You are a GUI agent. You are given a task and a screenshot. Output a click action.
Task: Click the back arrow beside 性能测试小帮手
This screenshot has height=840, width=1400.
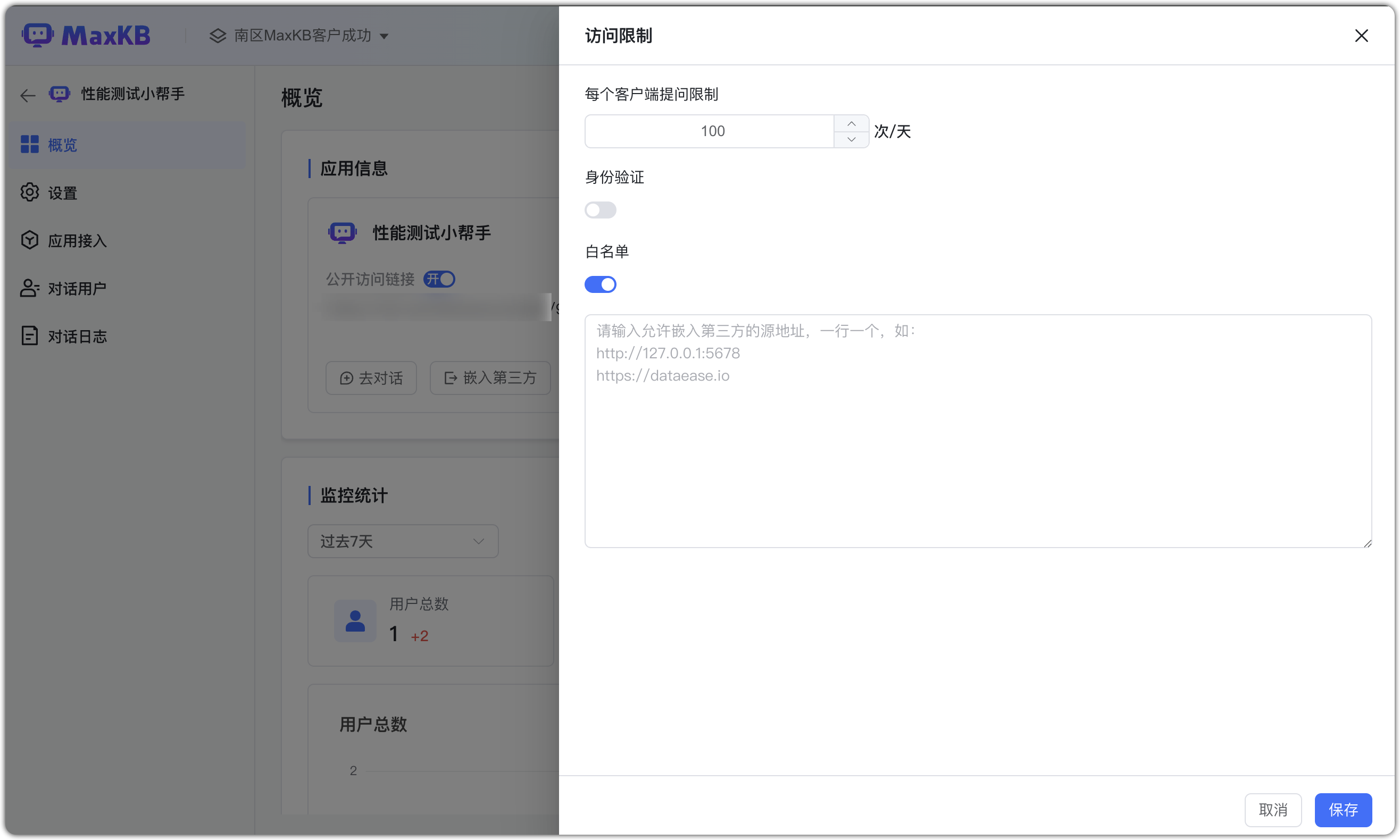(27, 95)
